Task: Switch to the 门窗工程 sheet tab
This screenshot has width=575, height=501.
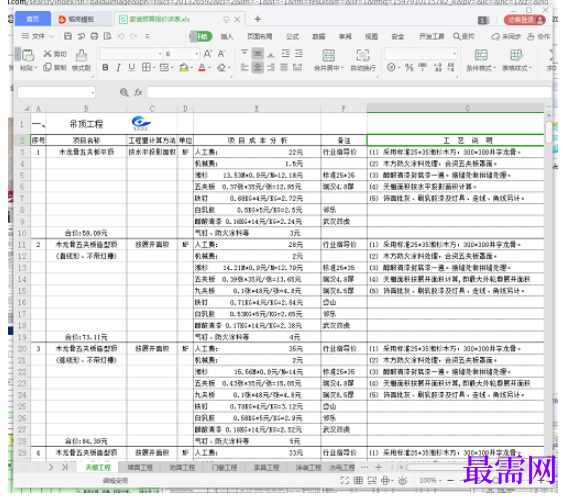Action: (x=224, y=468)
